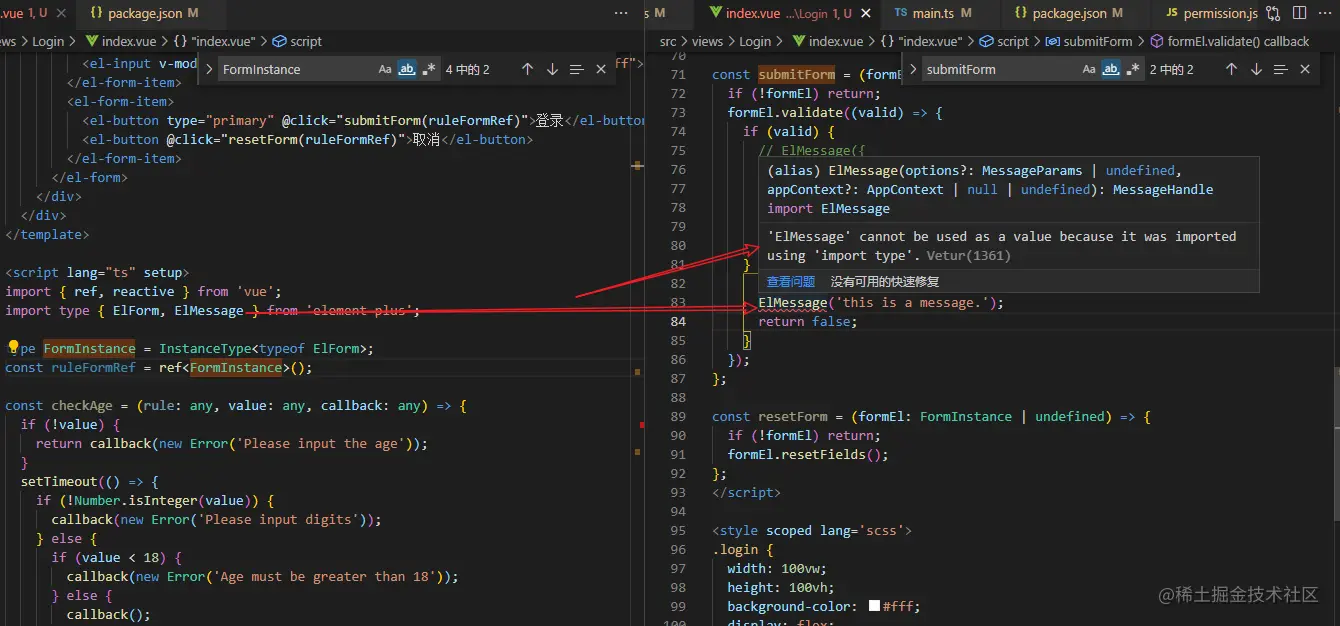Go to next submitForm match

(x=1256, y=70)
